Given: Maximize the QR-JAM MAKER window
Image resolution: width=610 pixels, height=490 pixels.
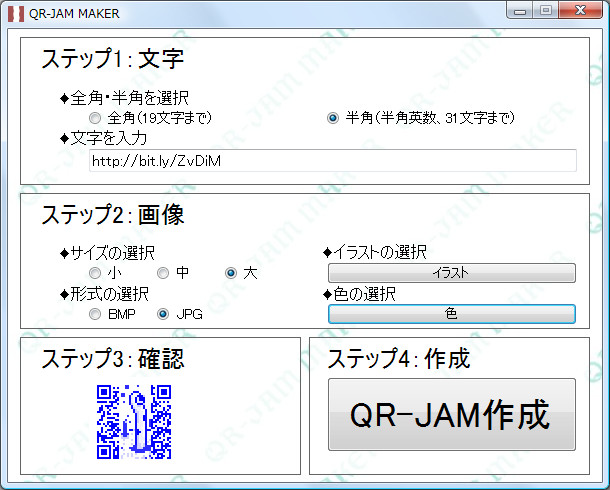Looking at the screenshot, I should 546,10.
